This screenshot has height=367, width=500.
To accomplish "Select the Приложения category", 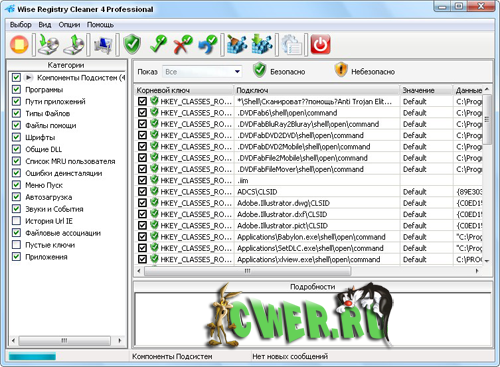I will tap(46, 257).
